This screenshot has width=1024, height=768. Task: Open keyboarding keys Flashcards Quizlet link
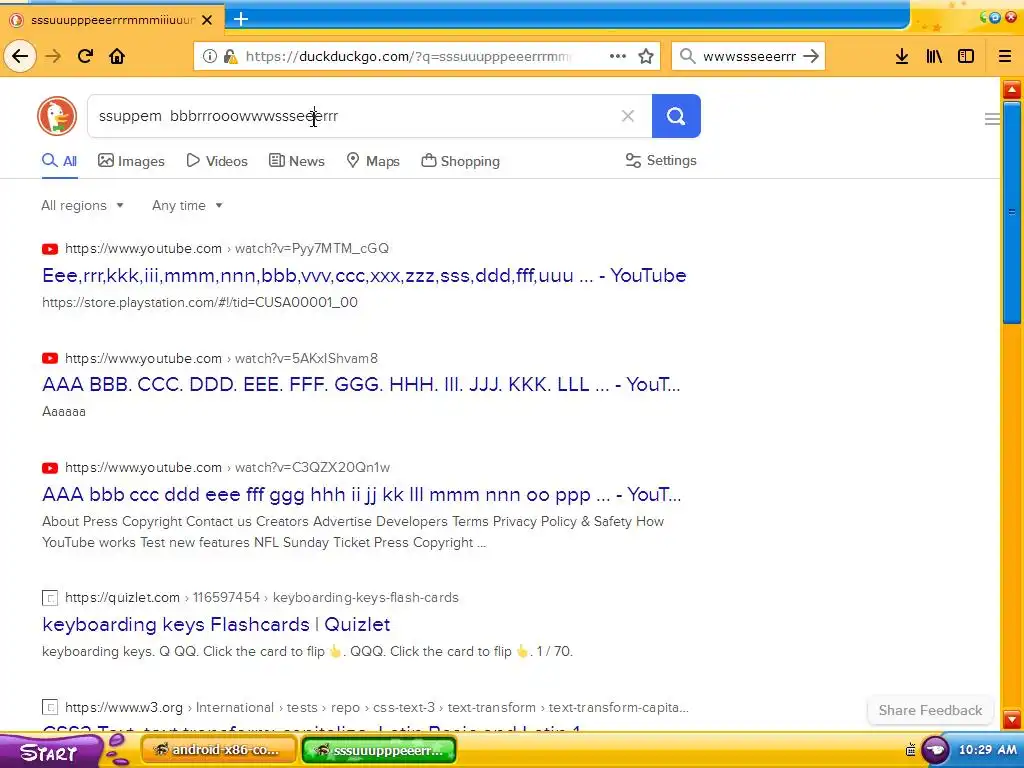click(x=216, y=624)
